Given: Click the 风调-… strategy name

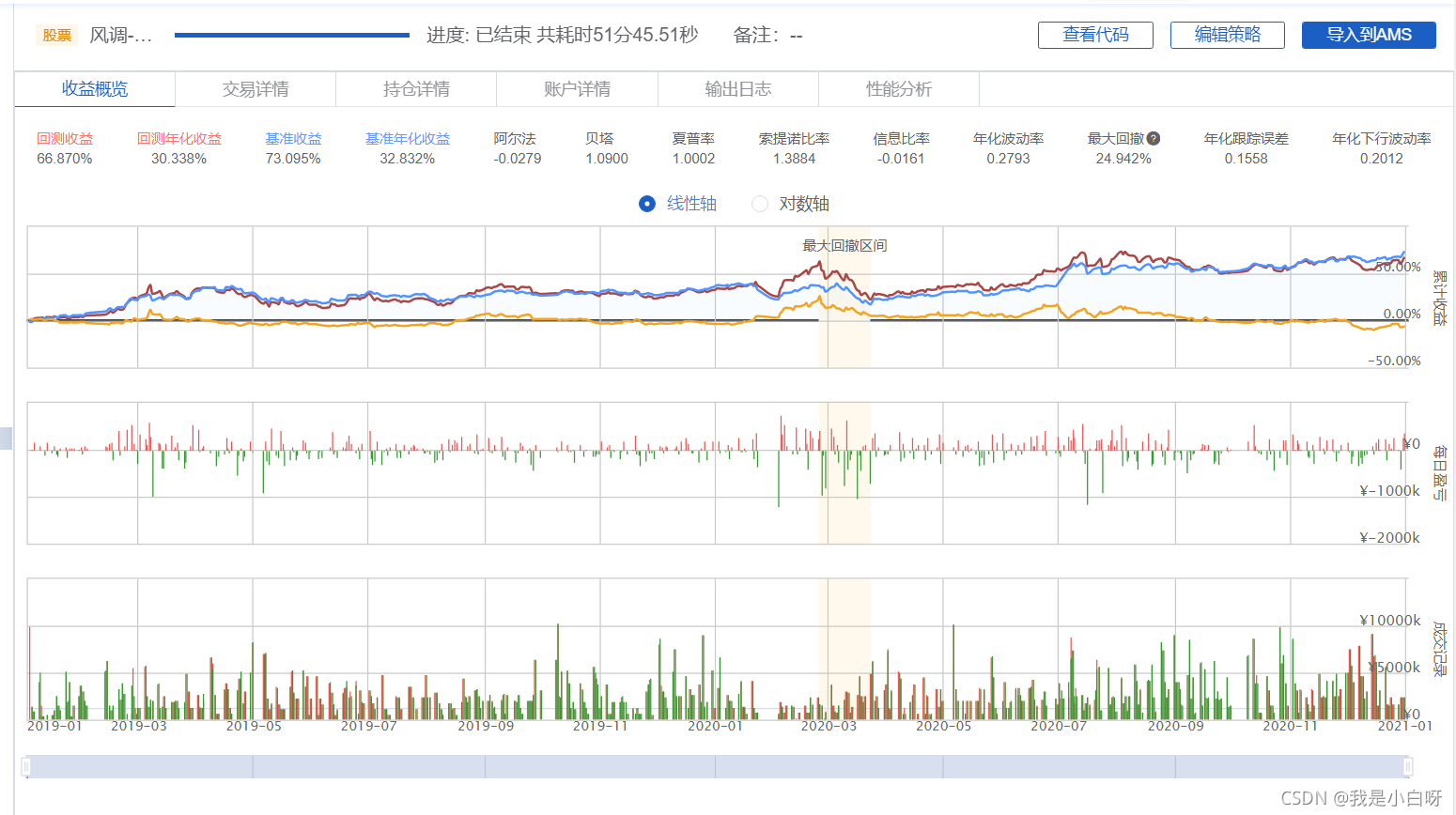Looking at the screenshot, I should pos(120,35).
